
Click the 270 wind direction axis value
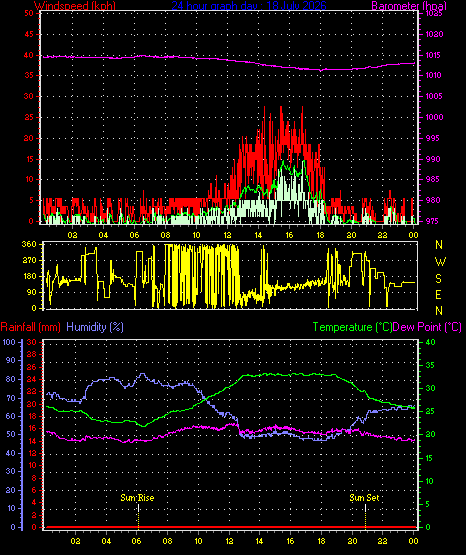[29, 261]
